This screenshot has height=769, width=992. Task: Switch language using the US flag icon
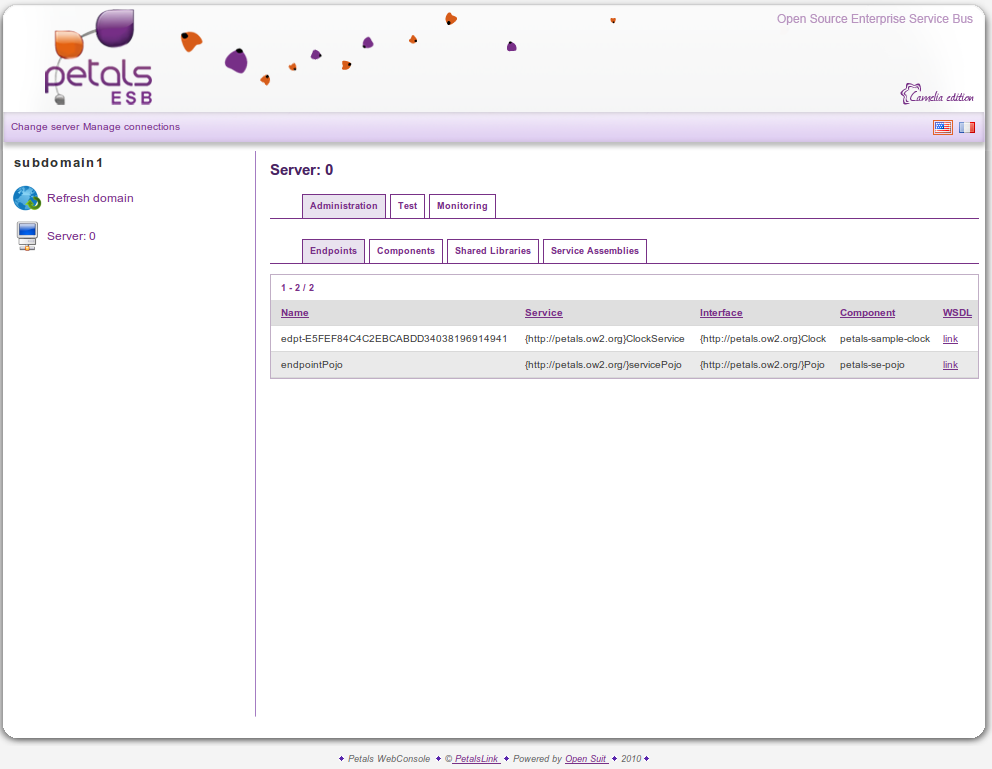(942, 127)
